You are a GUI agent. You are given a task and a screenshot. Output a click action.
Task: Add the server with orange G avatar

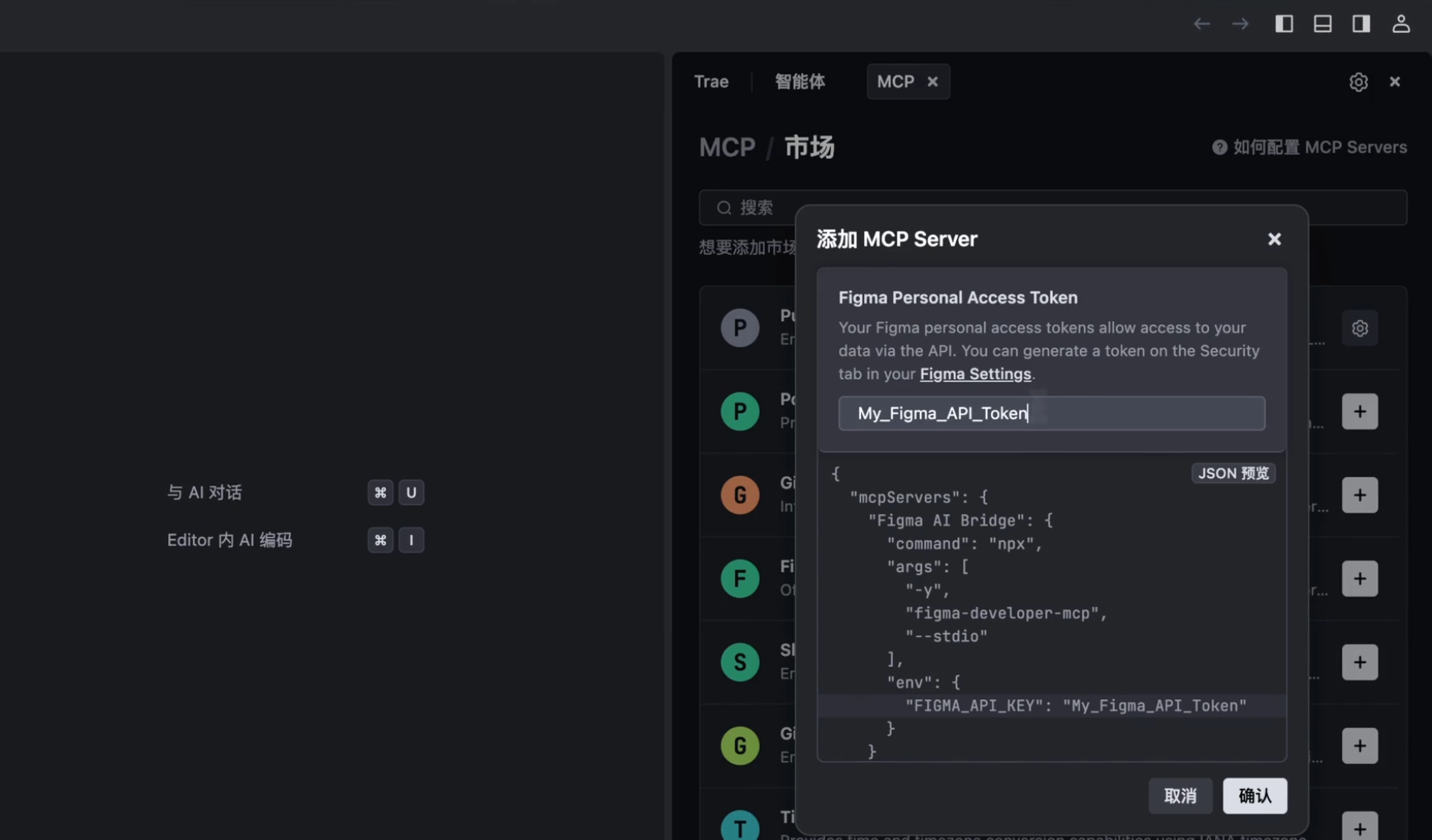tap(1359, 495)
